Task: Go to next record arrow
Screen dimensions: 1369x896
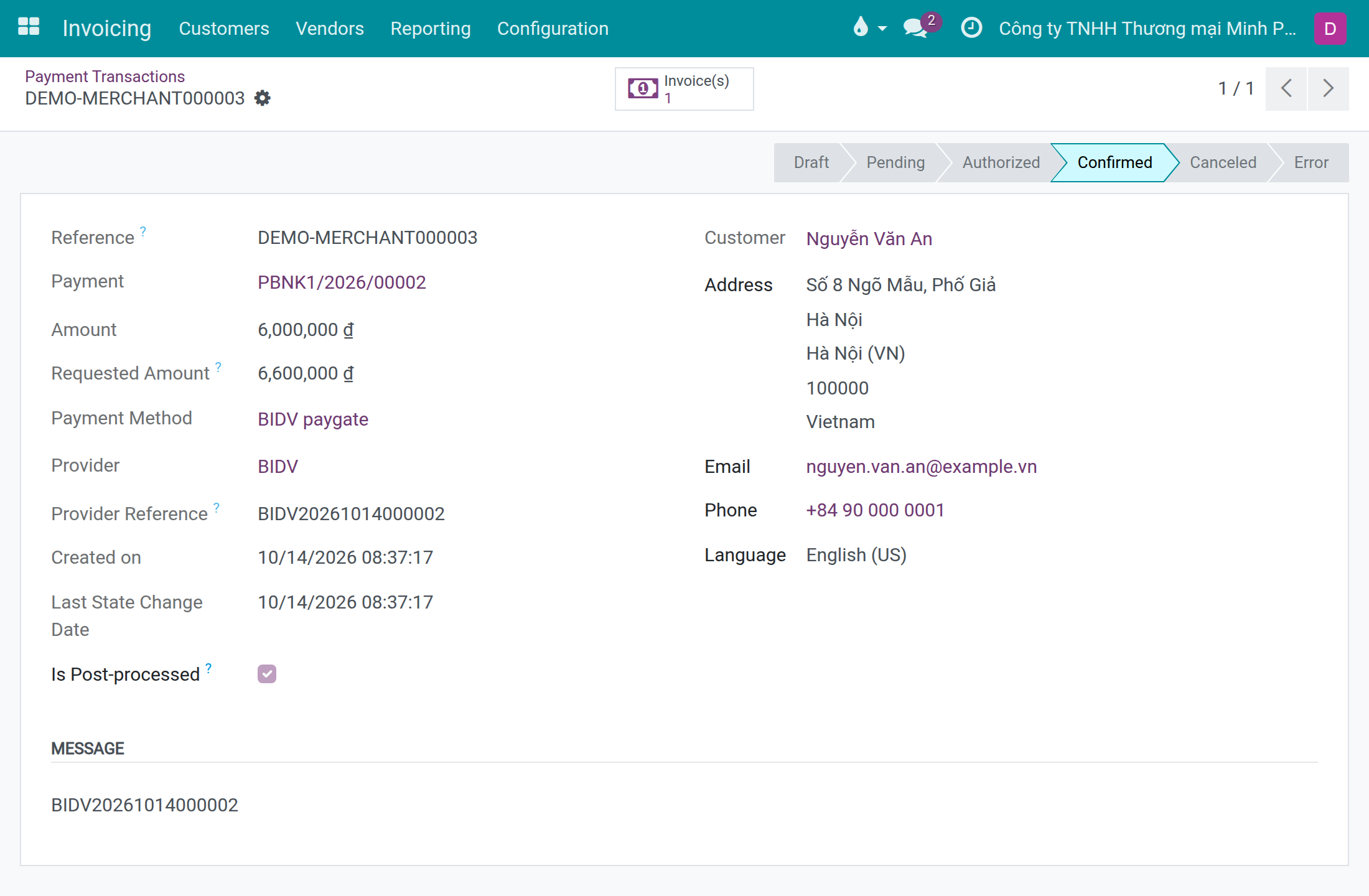Action: 1329,88
